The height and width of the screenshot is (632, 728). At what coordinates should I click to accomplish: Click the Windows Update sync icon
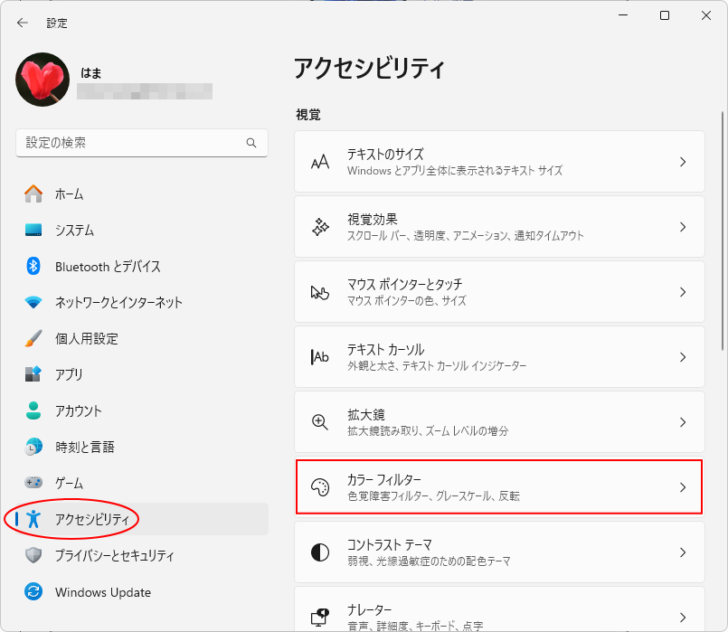tap(33, 592)
